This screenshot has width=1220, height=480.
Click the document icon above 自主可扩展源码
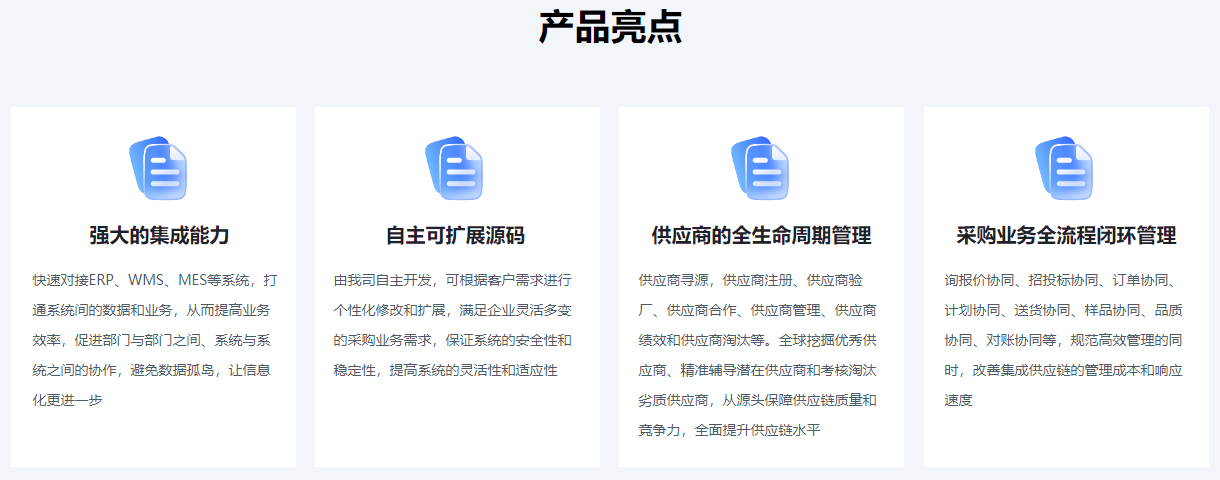455,167
